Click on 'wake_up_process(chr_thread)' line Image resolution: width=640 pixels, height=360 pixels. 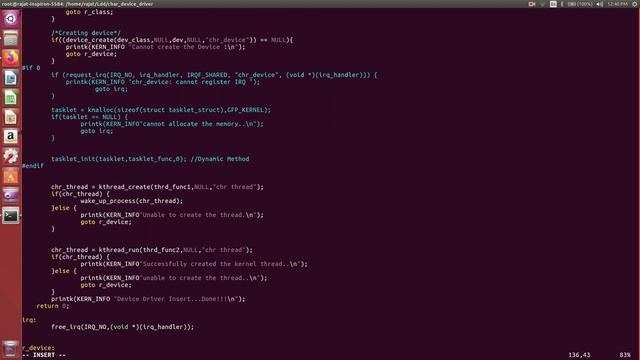click(131, 201)
